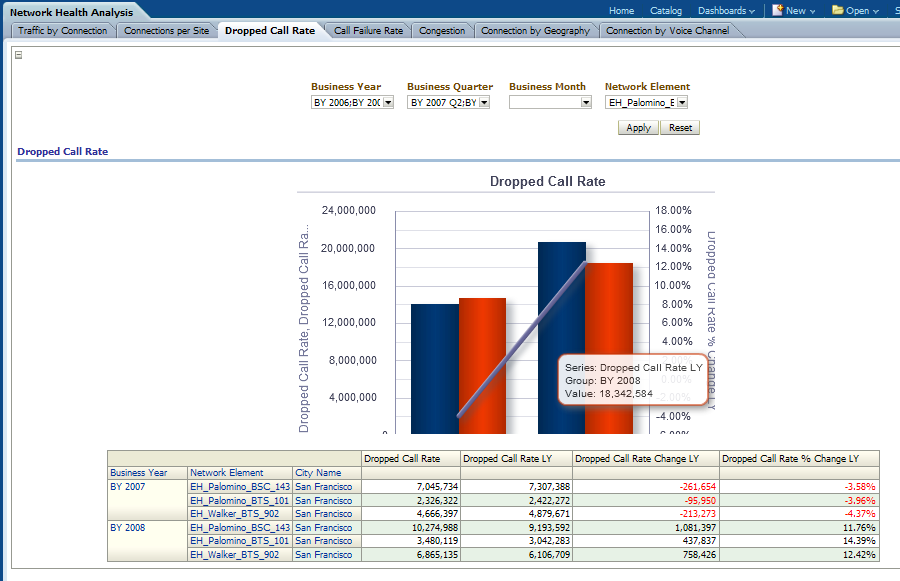This screenshot has height=581, width=900.
Task: Click the value 7,045,734
Action: (x=437, y=486)
